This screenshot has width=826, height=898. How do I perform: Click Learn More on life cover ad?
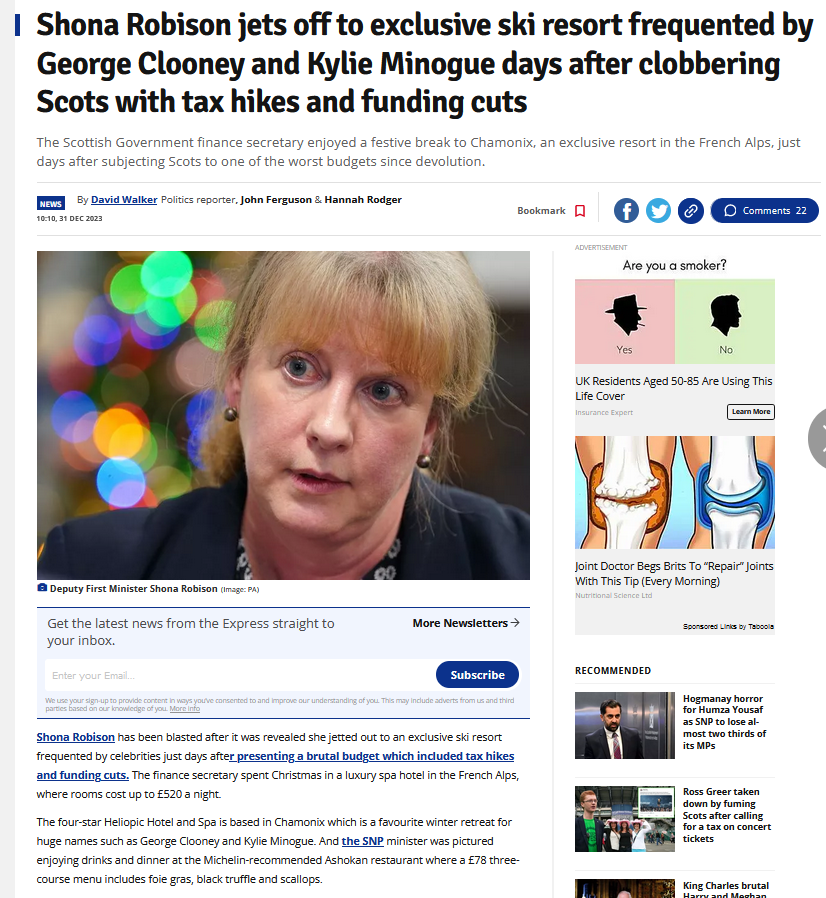[750, 412]
